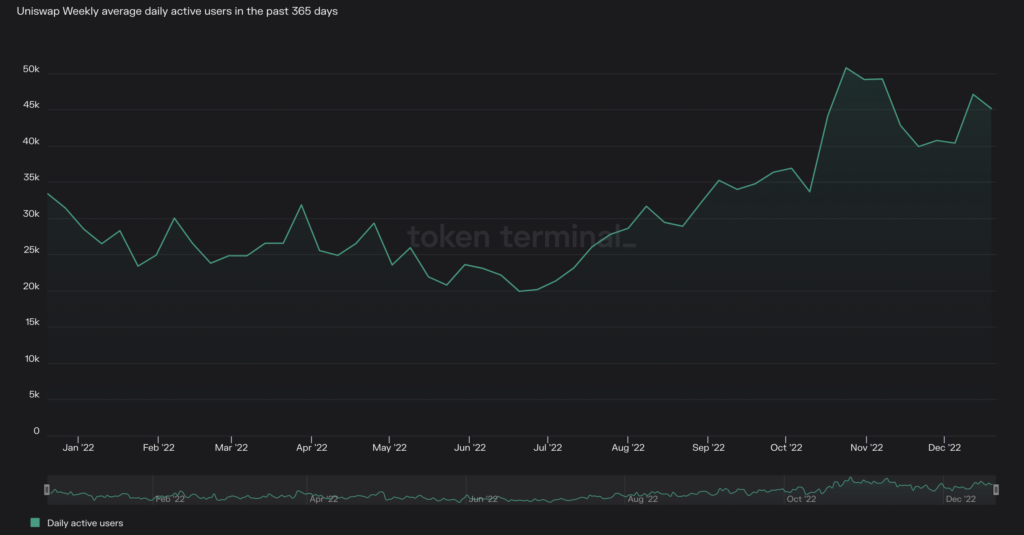Click the Oct '22 x-axis label
The height and width of the screenshot is (535, 1024).
786,447
